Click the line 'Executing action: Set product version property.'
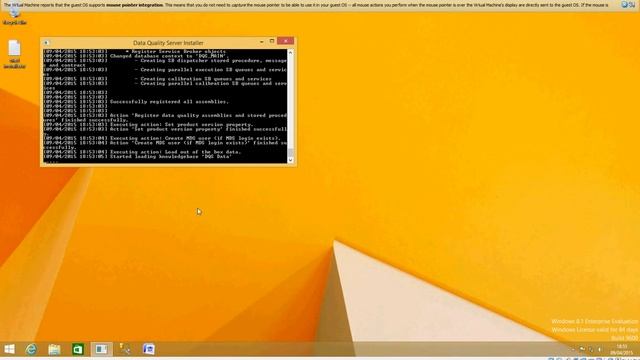 pos(181,124)
